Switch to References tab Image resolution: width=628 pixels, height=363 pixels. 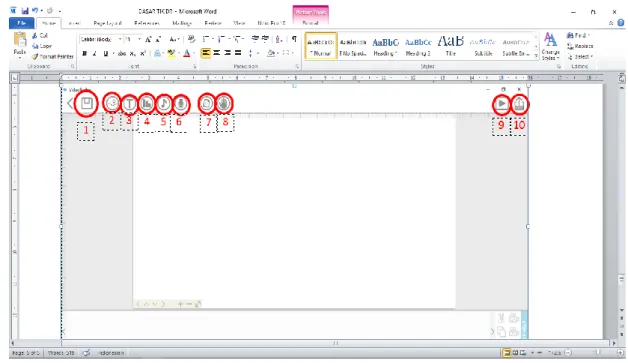(147, 23)
